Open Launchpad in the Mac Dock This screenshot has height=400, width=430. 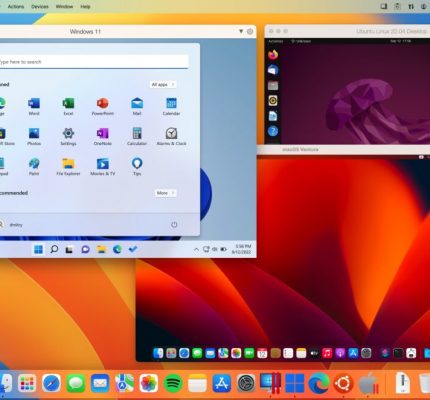pyautogui.click(x=27, y=383)
